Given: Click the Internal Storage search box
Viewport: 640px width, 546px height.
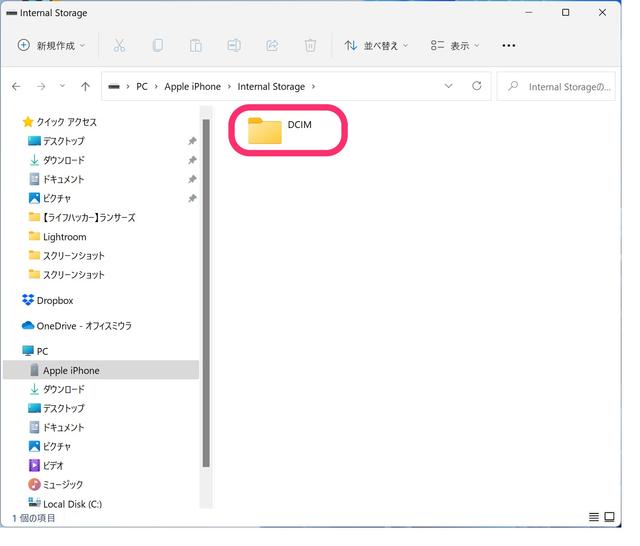Looking at the screenshot, I should [x=556, y=87].
